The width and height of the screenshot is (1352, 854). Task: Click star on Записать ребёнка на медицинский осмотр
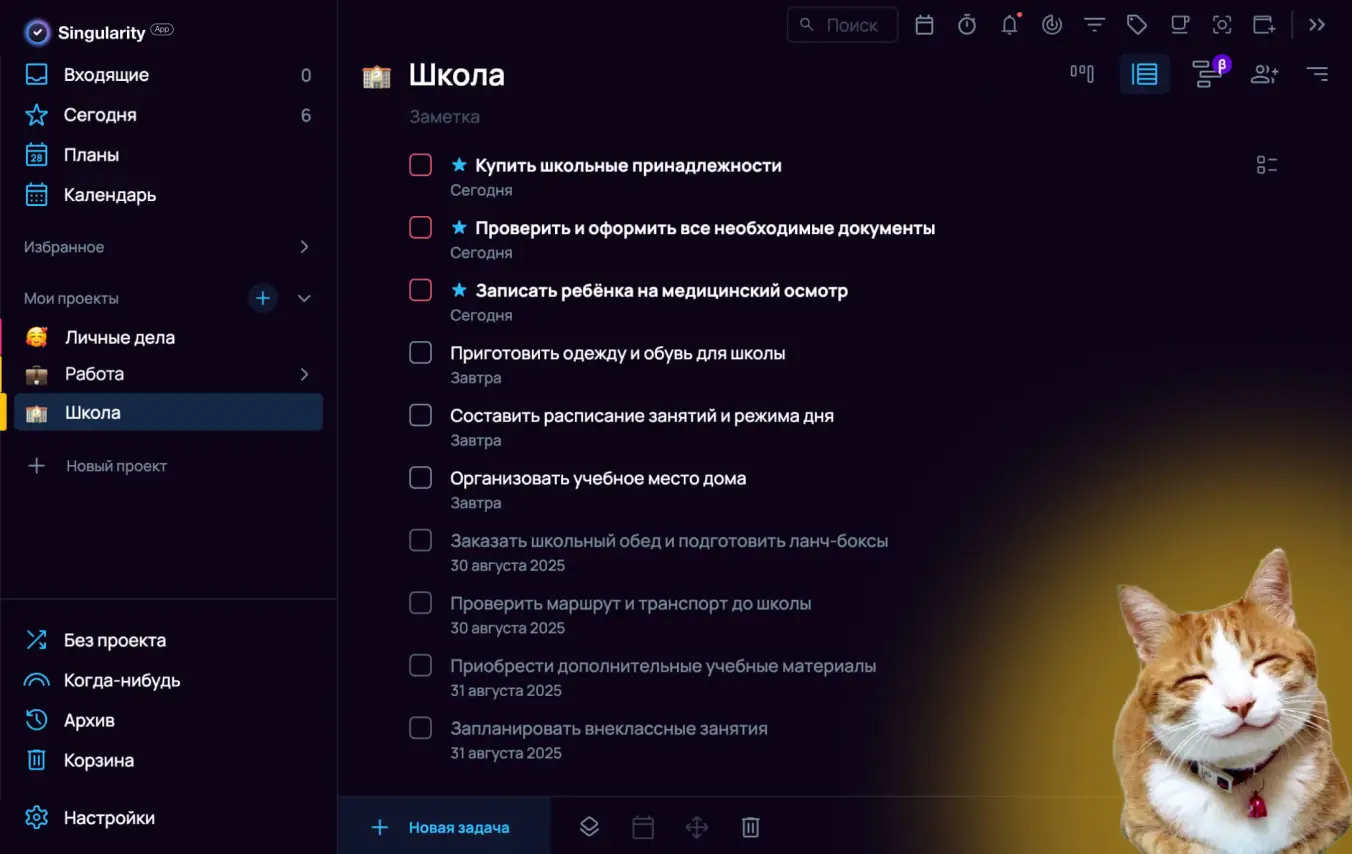pos(459,289)
